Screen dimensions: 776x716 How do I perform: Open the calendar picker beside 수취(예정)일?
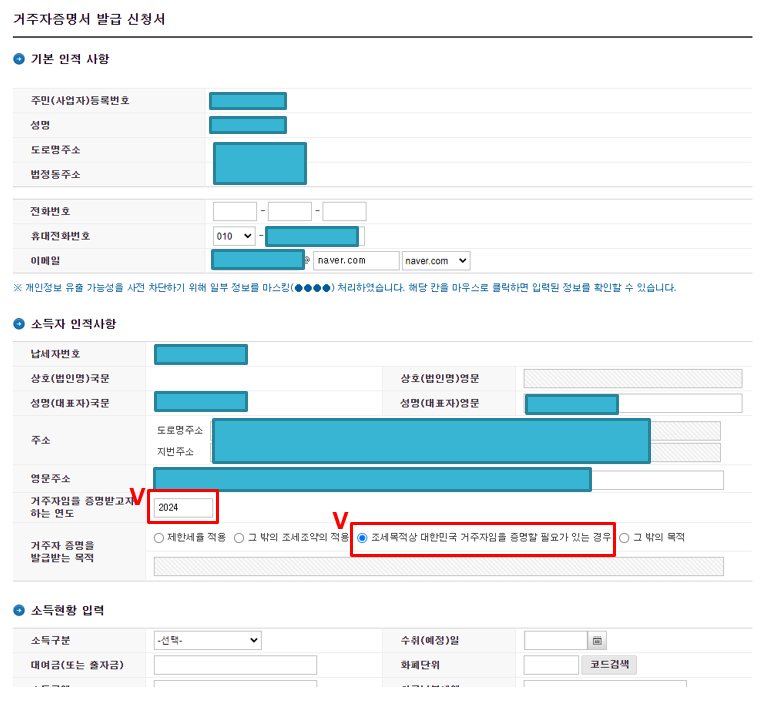pos(597,641)
